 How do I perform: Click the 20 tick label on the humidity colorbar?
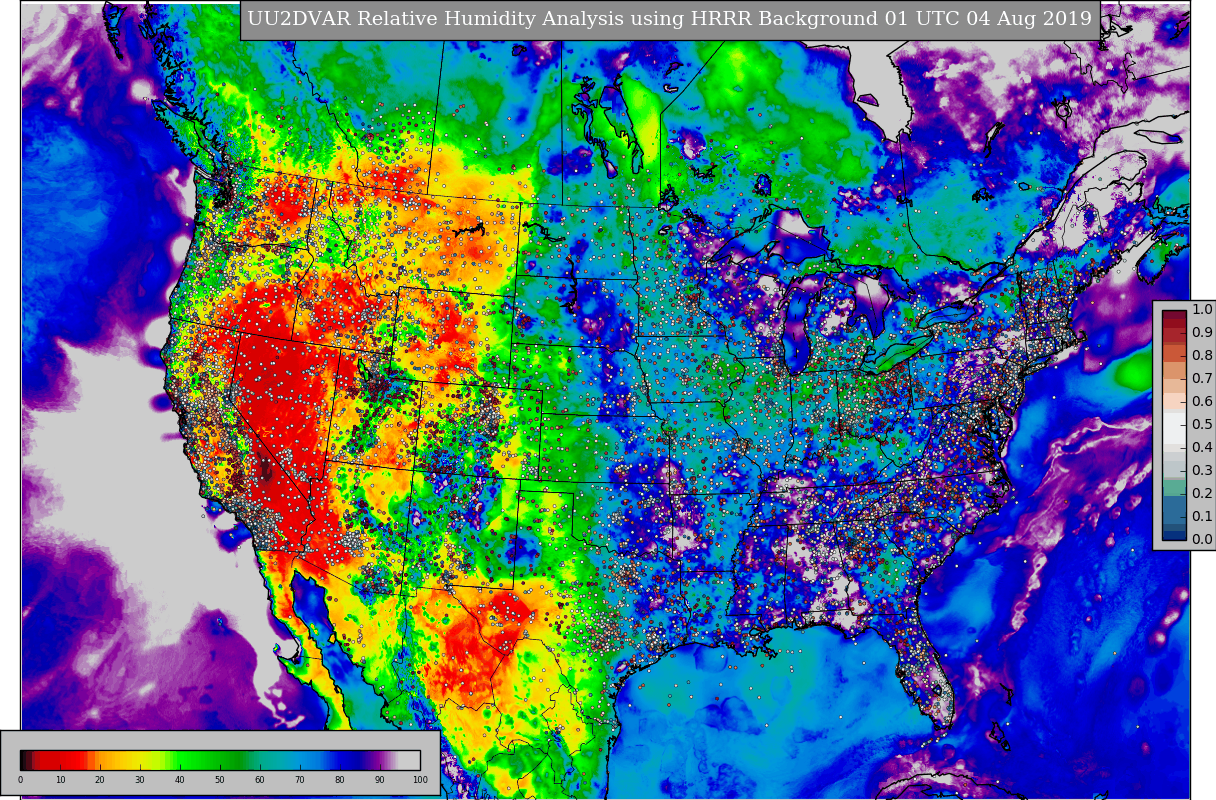pos(100,780)
